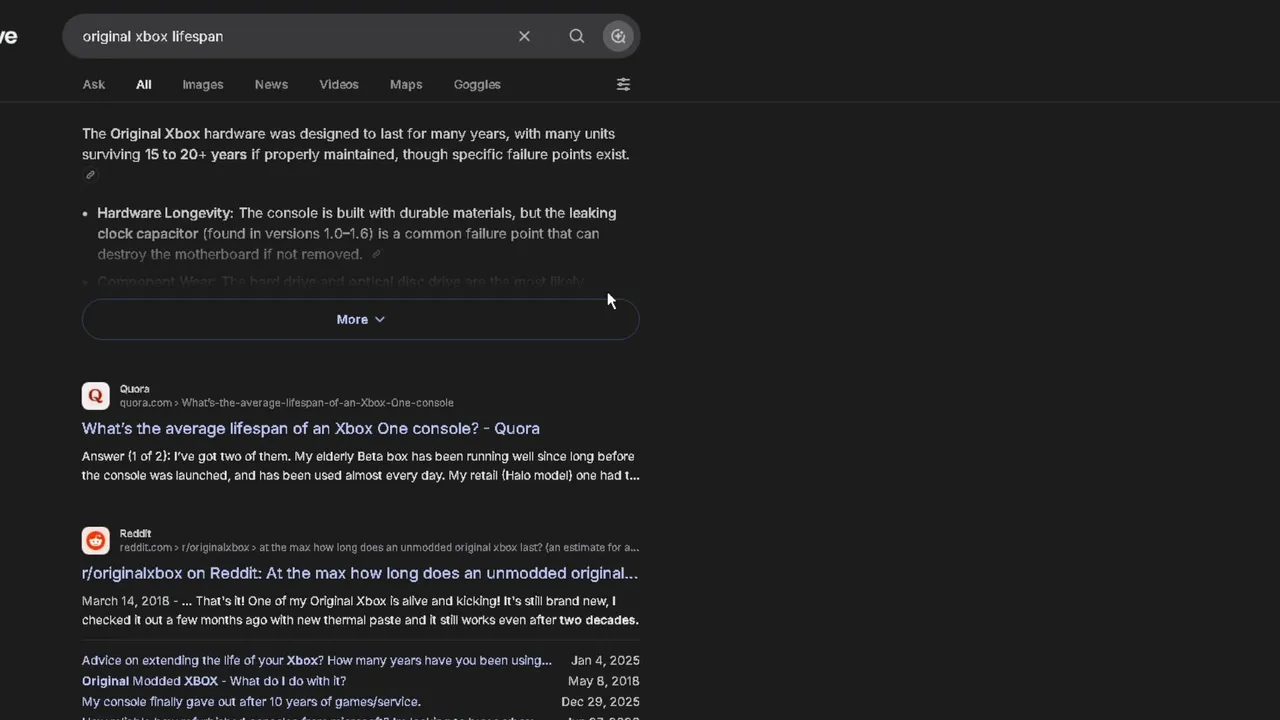Click the 'Dec 29, 2025' date
Screen dimensions: 1280x720
600,702
